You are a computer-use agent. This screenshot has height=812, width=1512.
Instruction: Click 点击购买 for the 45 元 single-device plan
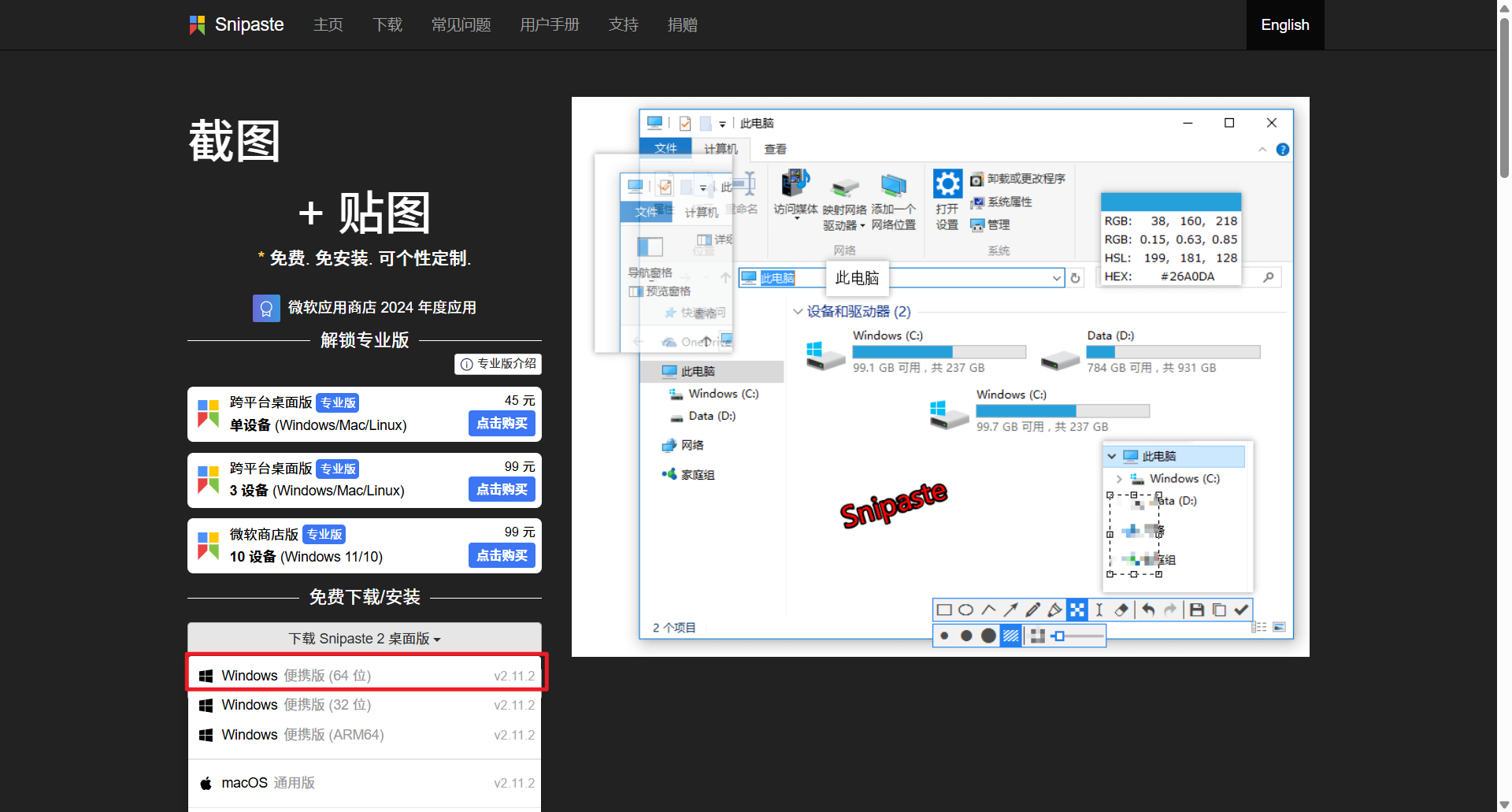click(502, 424)
